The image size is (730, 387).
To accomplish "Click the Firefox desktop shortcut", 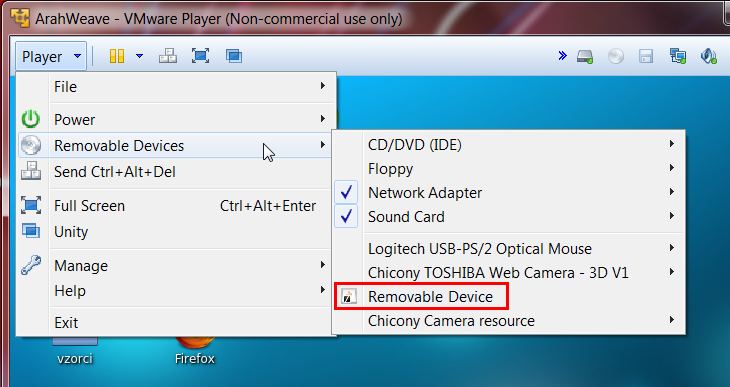I will pyautogui.click(x=195, y=350).
